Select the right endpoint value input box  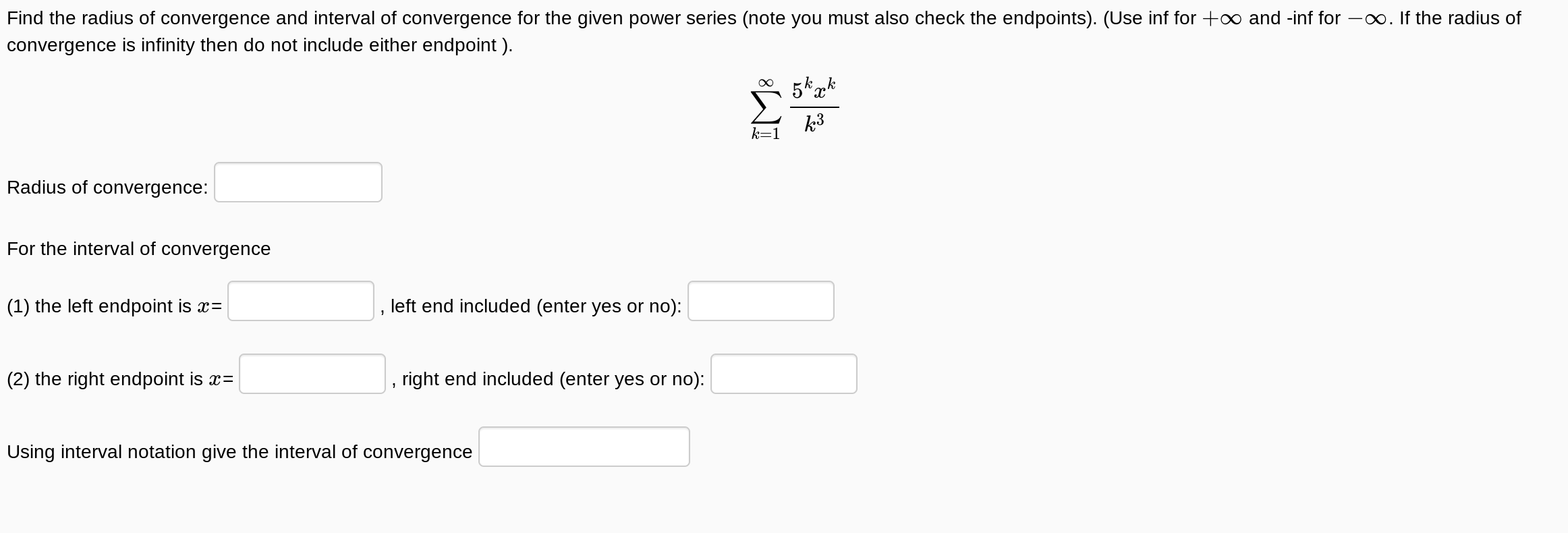tap(312, 374)
